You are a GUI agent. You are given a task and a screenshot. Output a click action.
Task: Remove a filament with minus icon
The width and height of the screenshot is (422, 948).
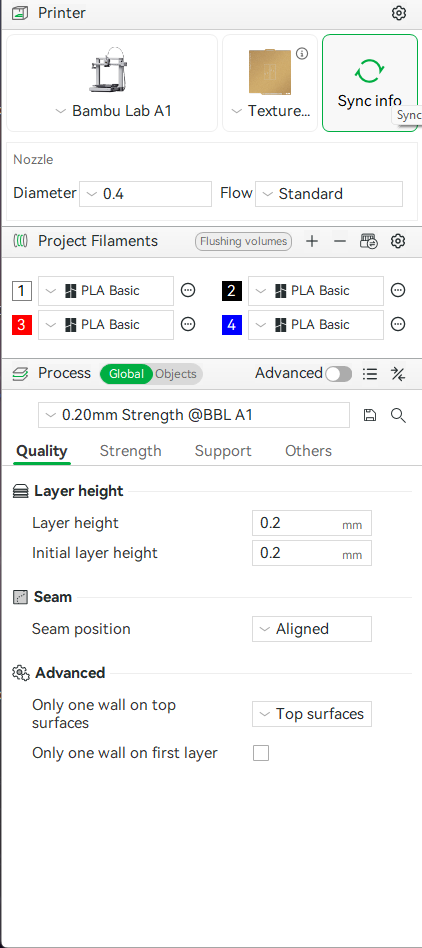[340, 241]
